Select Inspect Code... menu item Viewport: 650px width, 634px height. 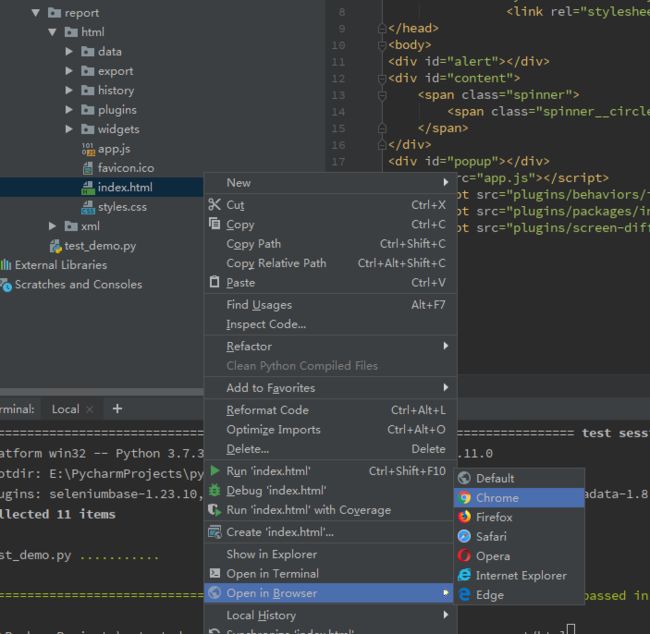point(331,324)
